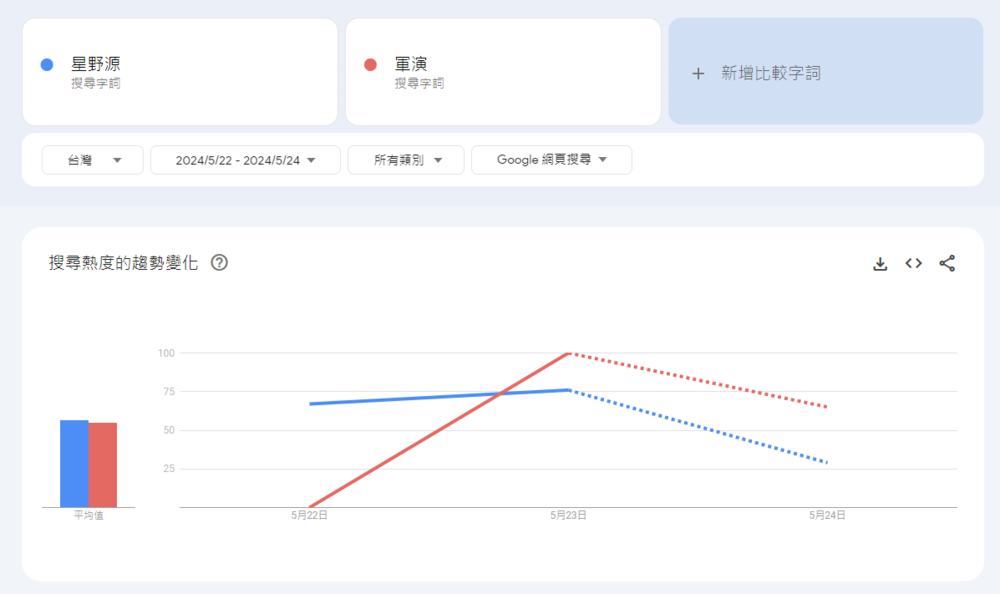This screenshot has width=1000, height=594.
Task: Open the embed code view
Action: tap(913, 263)
